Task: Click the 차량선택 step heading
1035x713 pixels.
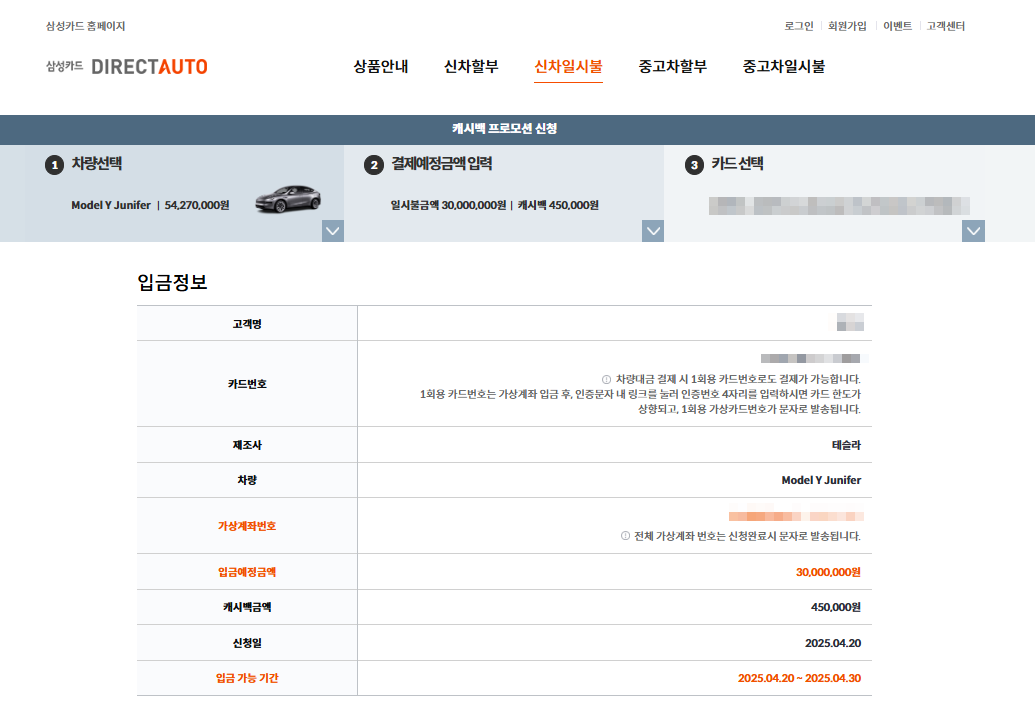Action: tap(96, 164)
